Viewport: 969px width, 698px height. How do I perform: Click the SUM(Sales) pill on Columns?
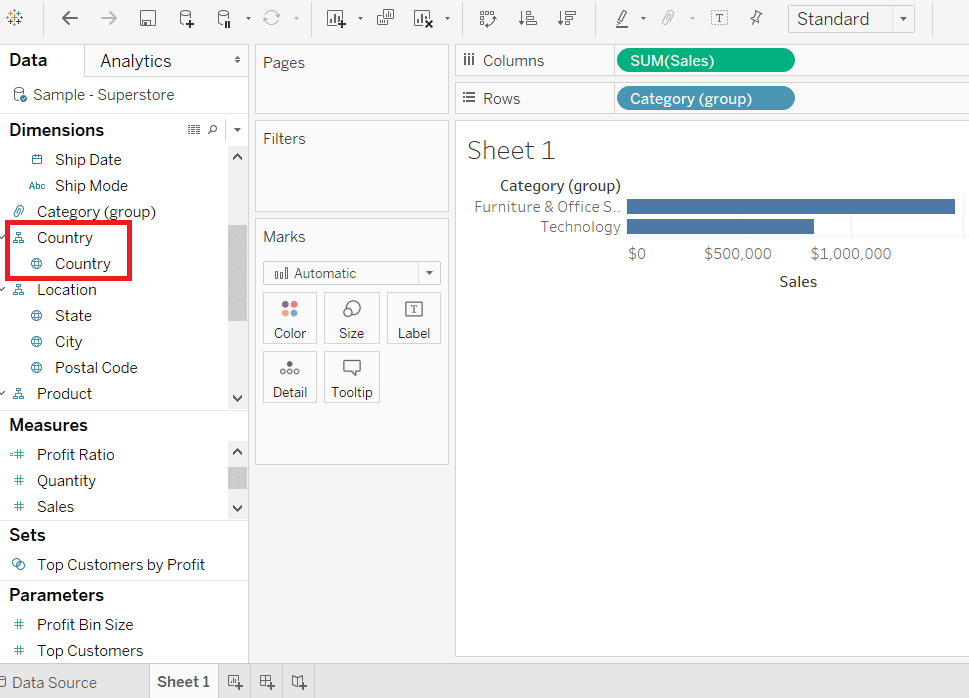705,60
